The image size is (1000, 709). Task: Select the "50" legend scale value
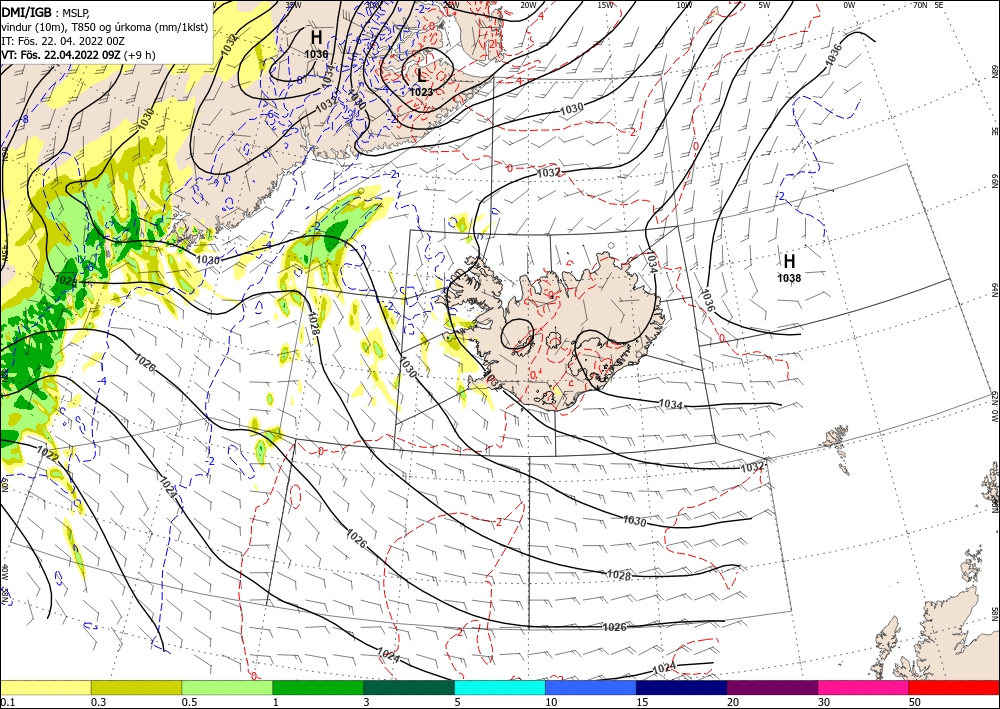click(x=916, y=702)
